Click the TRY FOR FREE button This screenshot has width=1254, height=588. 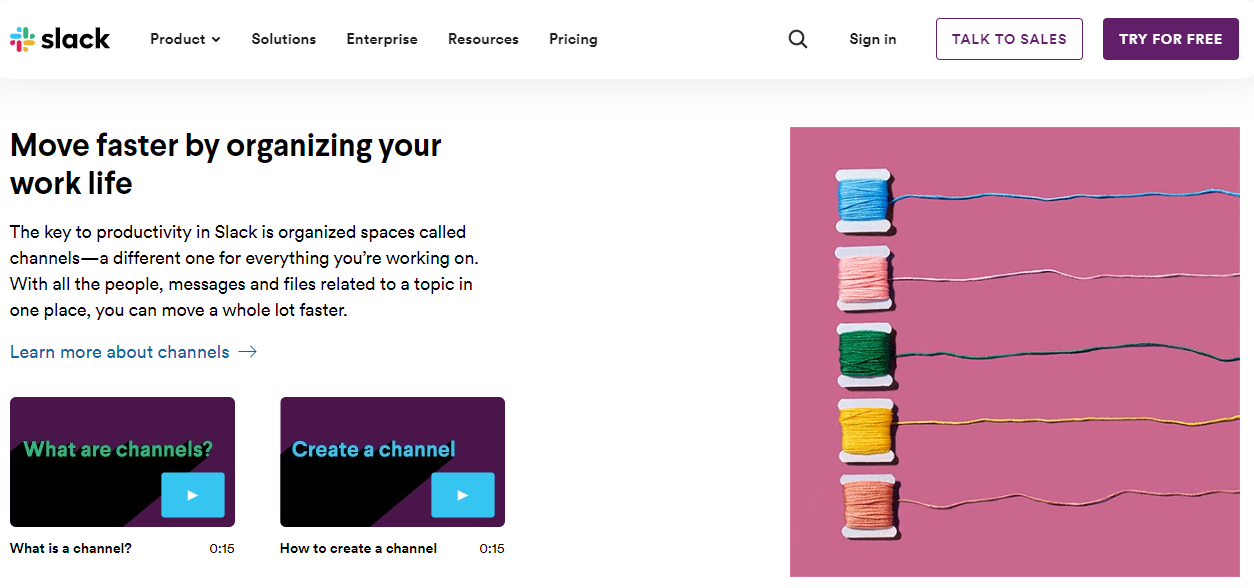point(1171,39)
